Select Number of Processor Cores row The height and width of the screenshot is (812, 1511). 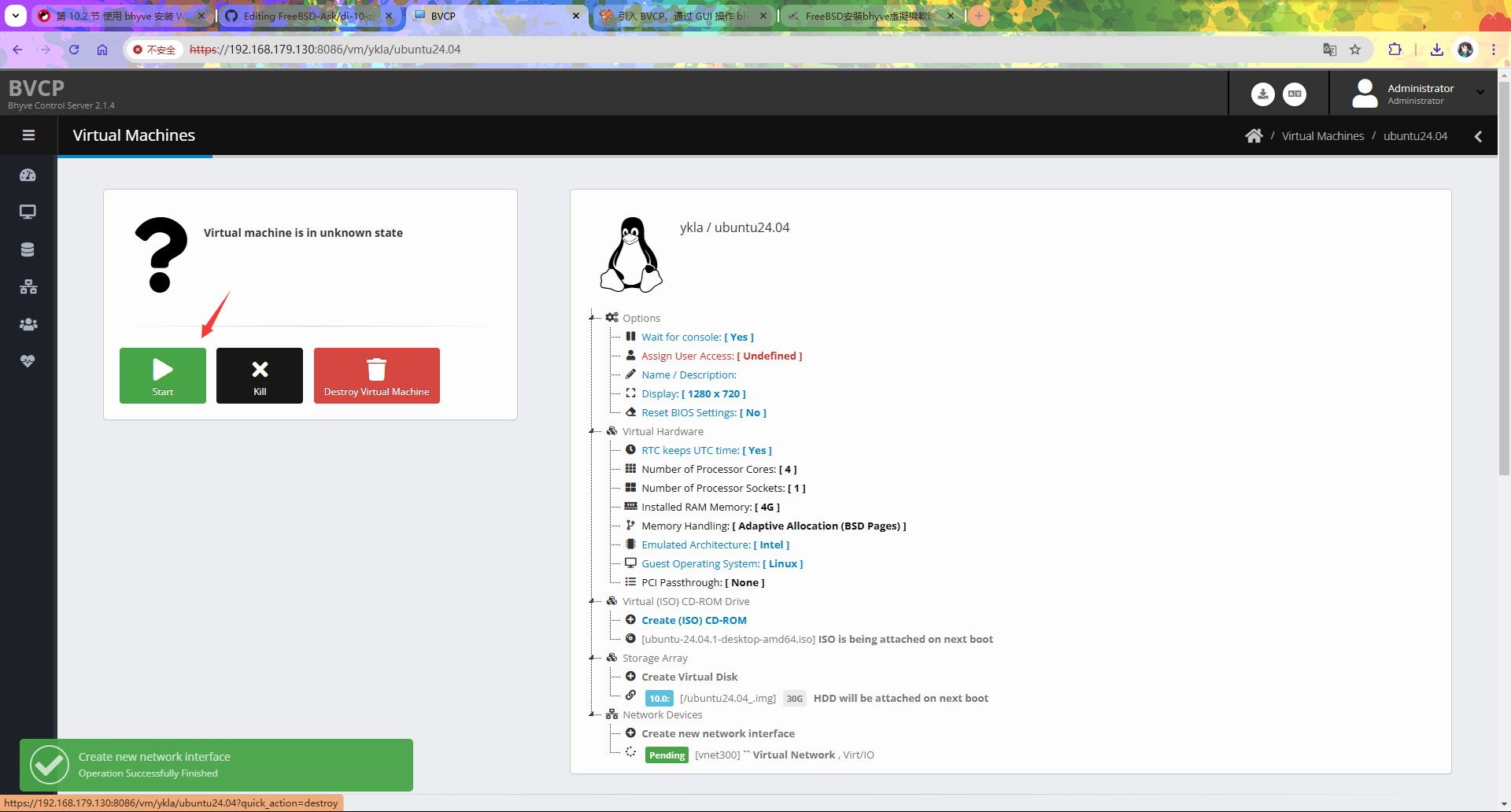click(719, 469)
